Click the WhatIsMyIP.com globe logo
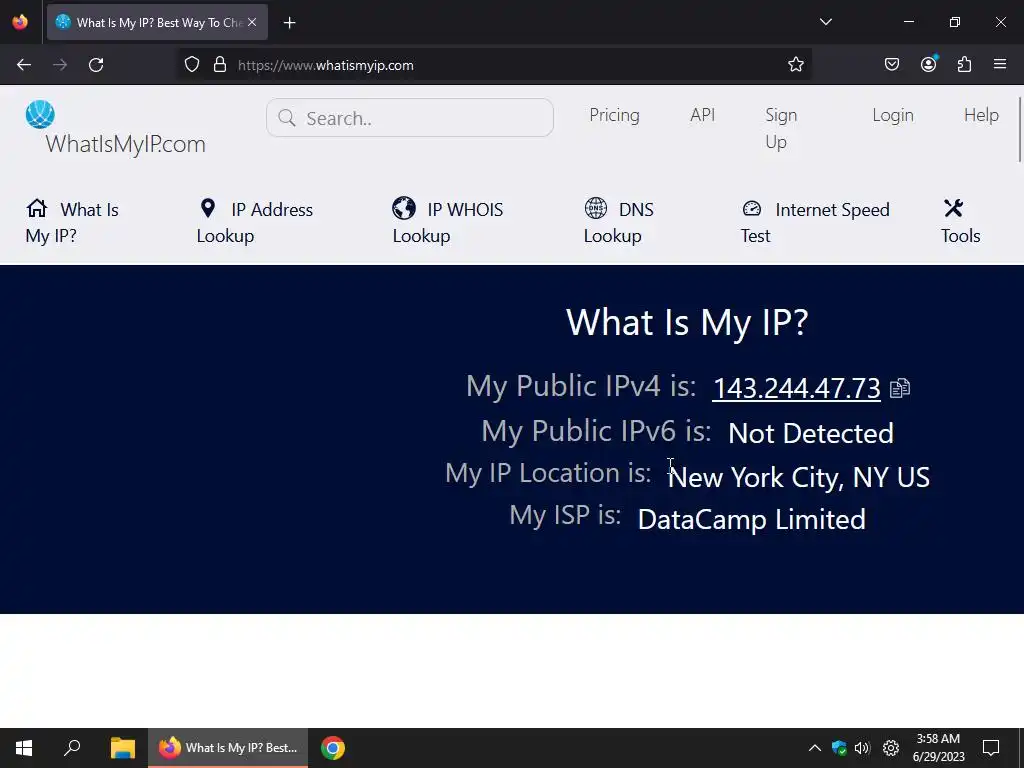The height and width of the screenshot is (768, 1024). [x=40, y=115]
